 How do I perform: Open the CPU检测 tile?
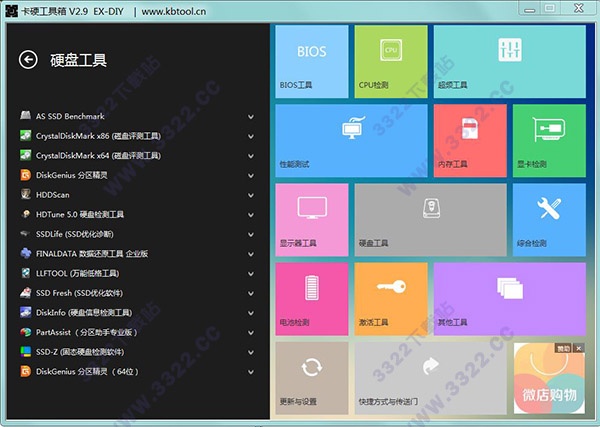tap(391, 62)
